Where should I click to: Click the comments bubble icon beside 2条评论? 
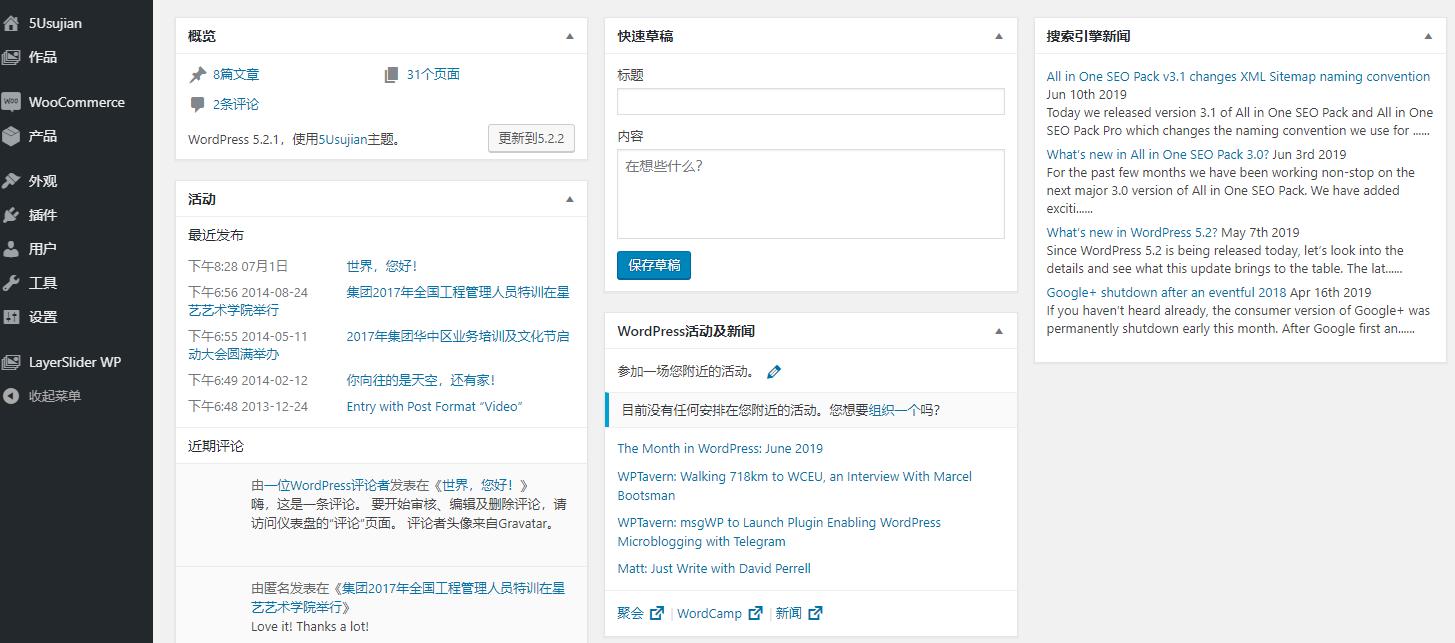point(197,104)
